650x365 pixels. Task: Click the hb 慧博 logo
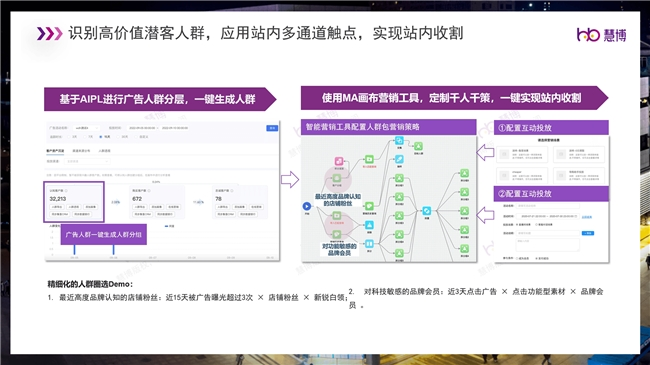pyautogui.click(x=601, y=34)
